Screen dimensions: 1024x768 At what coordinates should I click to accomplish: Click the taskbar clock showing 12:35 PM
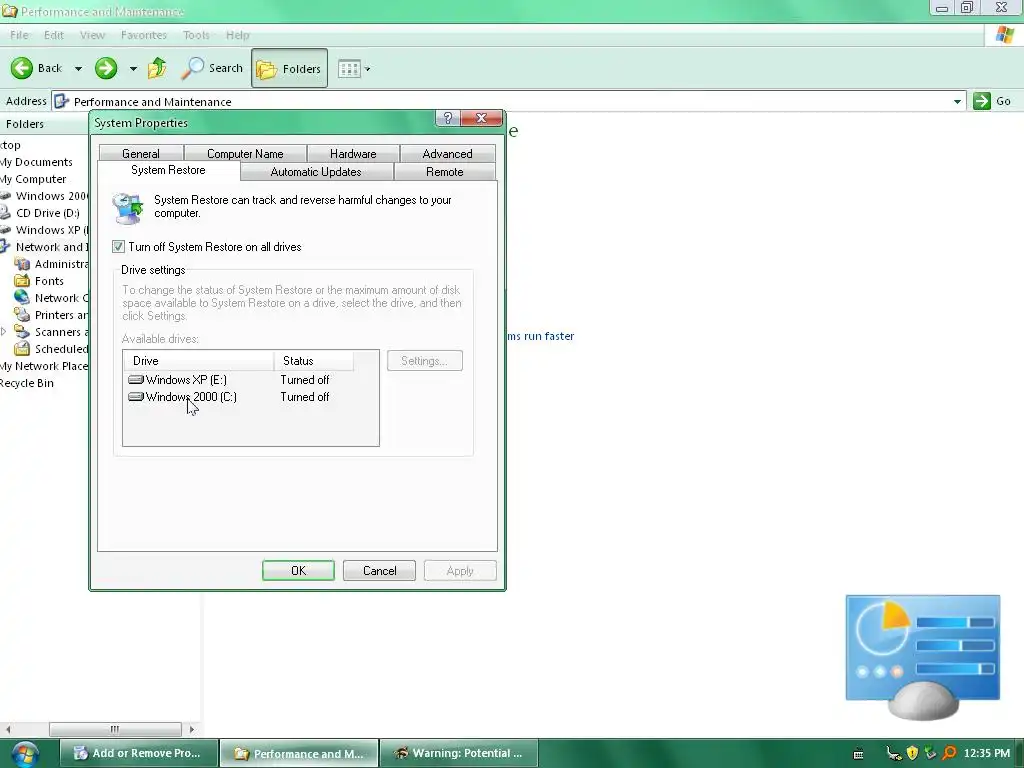[x=987, y=754]
